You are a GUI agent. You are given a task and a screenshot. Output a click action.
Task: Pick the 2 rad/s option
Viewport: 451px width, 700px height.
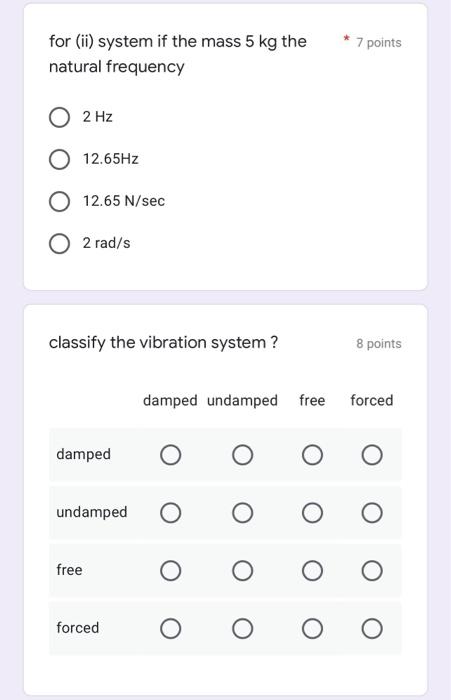pyautogui.click(x=59, y=244)
